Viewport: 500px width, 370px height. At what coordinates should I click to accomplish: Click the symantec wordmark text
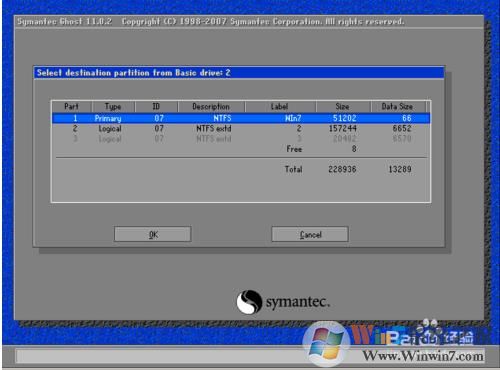pyautogui.click(x=298, y=302)
